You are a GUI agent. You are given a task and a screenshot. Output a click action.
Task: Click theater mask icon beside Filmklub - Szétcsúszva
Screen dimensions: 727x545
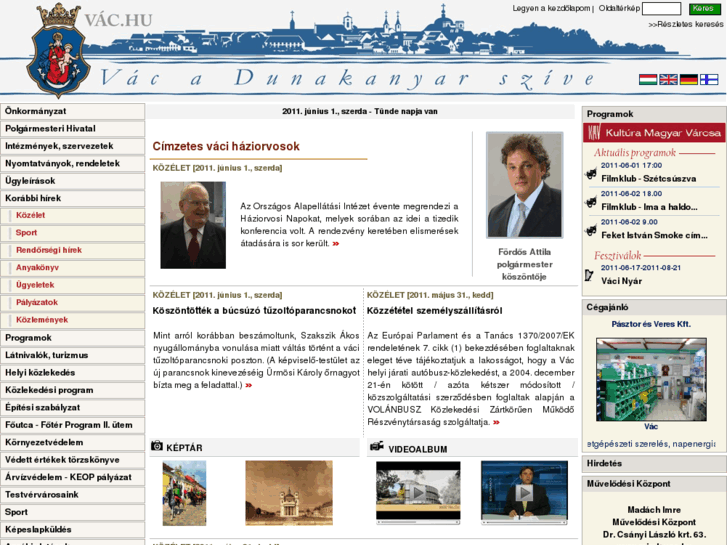tap(591, 174)
